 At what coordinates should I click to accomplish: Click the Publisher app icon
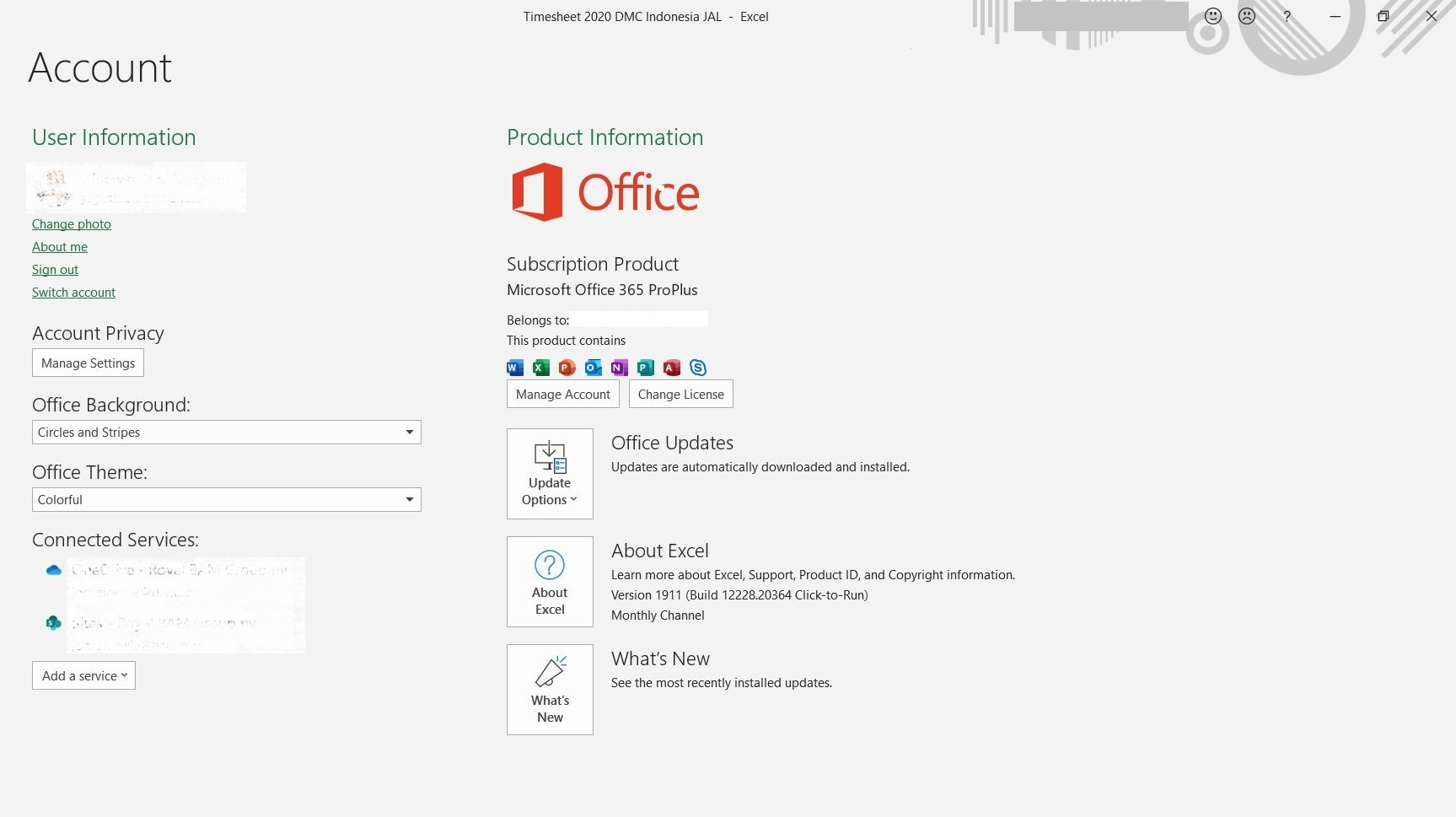646,368
